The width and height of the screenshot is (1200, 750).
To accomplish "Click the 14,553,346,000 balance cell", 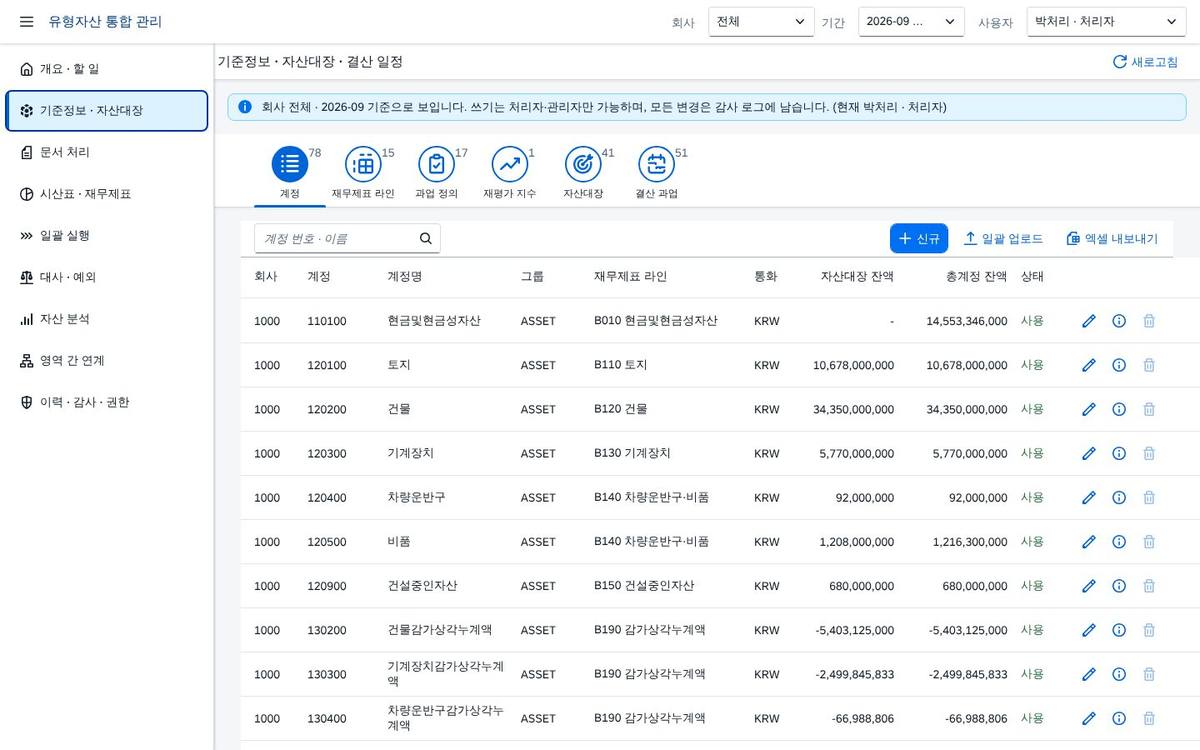I will 967,321.
